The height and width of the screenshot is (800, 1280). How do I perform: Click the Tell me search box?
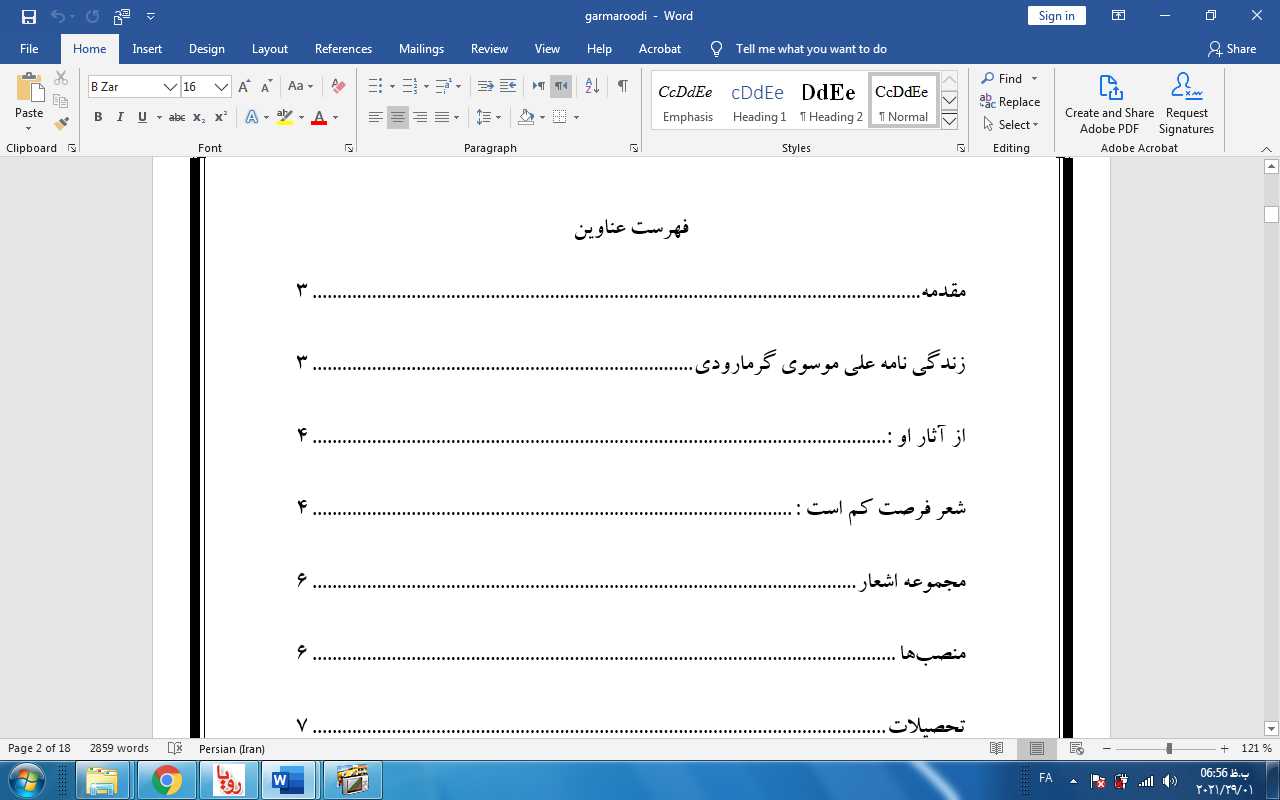tap(810, 49)
